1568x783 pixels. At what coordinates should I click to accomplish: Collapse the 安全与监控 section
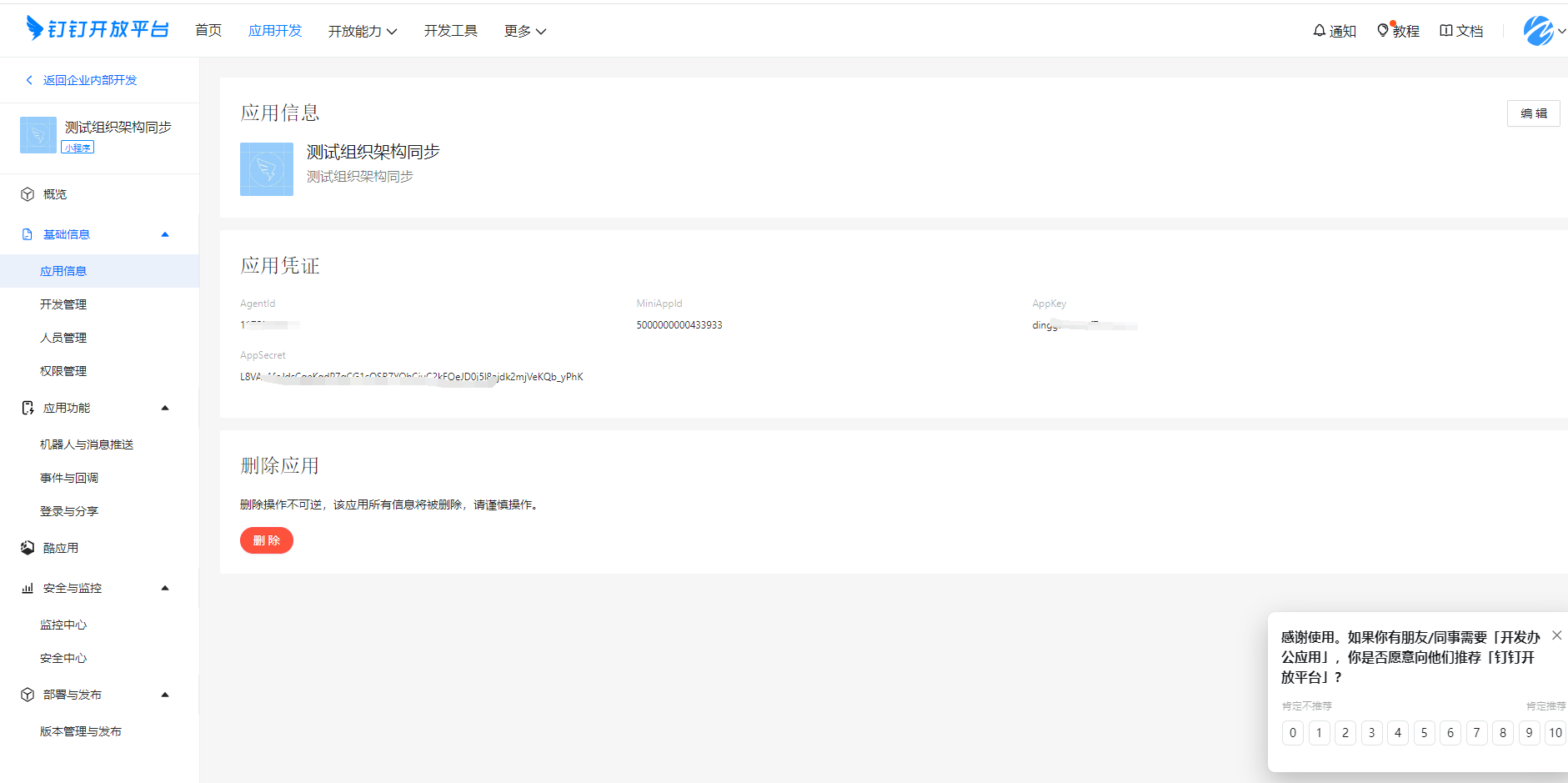(165, 588)
